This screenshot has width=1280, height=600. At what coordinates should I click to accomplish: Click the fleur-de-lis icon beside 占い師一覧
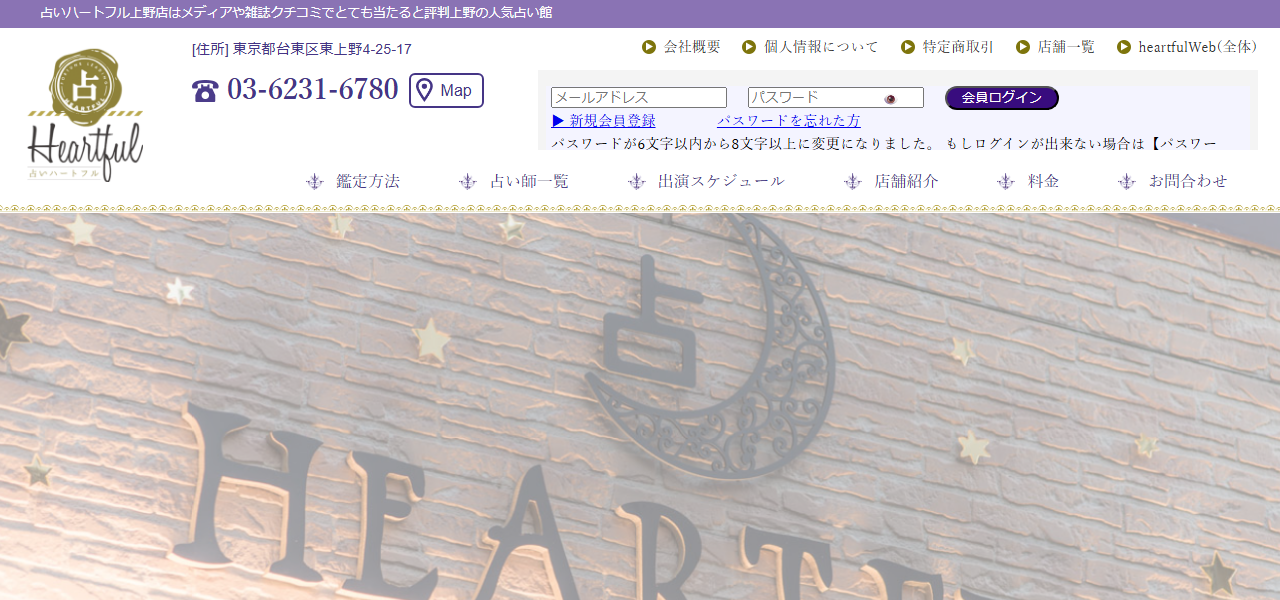(468, 181)
